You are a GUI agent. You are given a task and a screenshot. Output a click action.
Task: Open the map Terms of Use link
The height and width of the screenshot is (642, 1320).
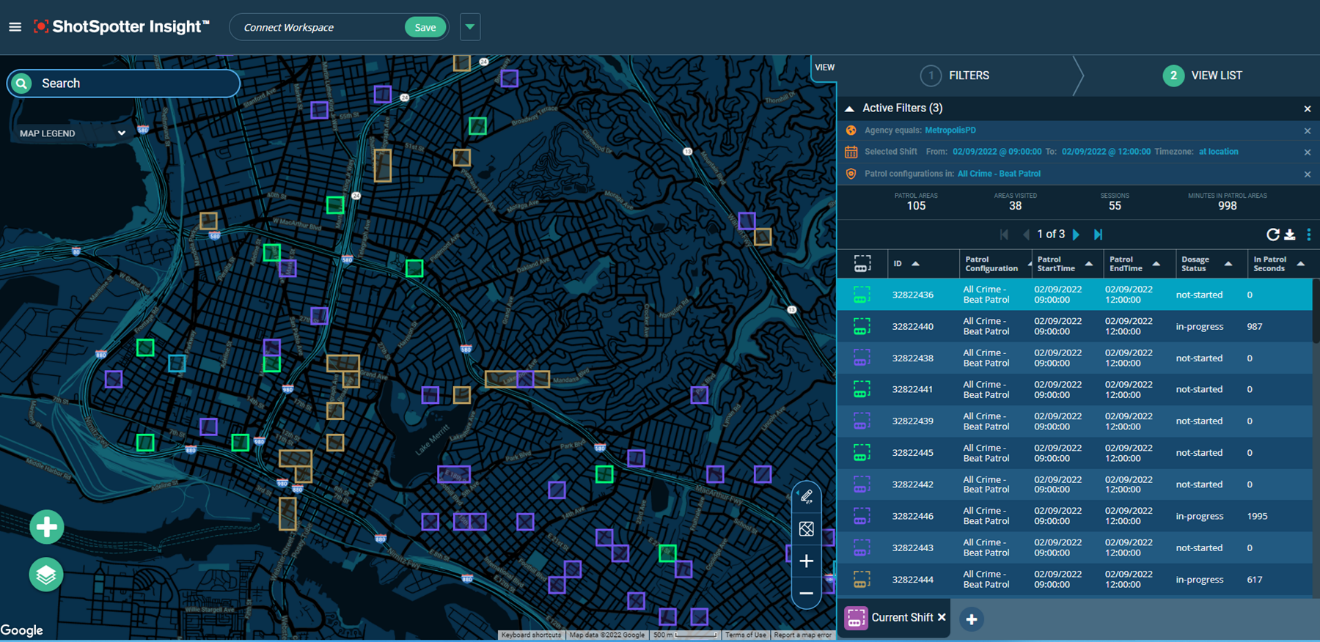click(x=746, y=635)
